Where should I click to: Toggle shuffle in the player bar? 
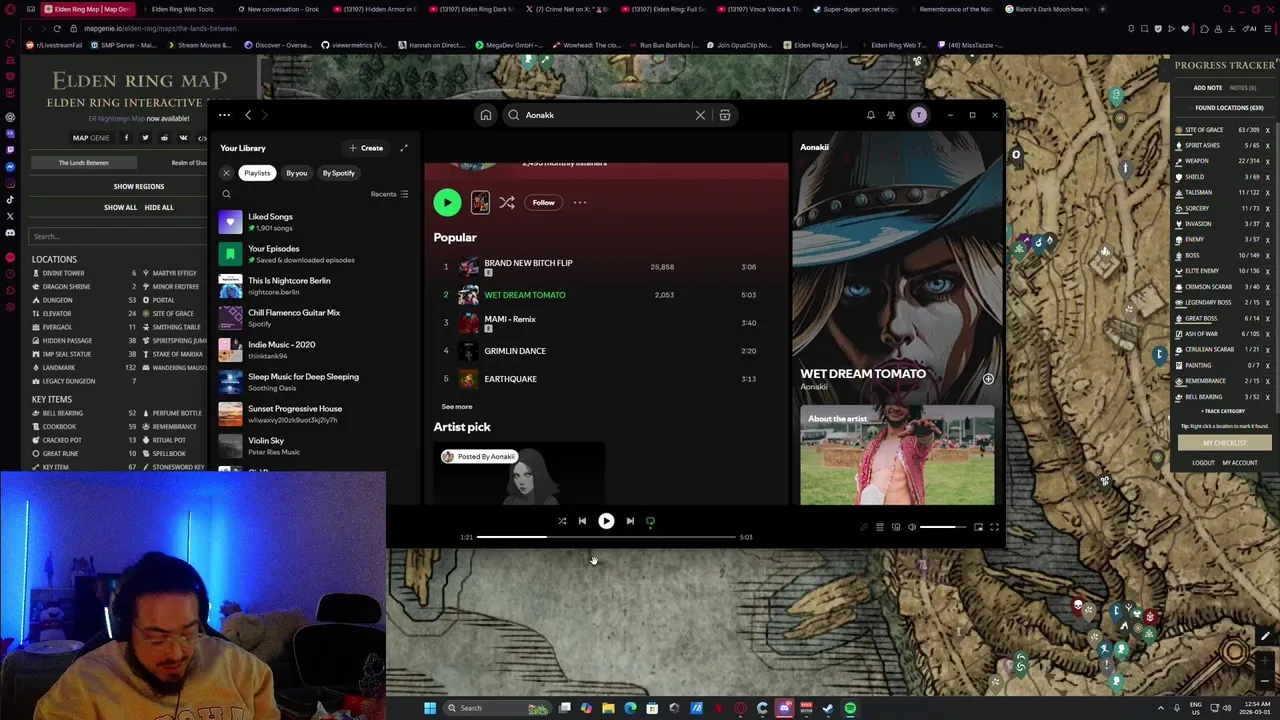pyautogui.click(x=562, y=521)
